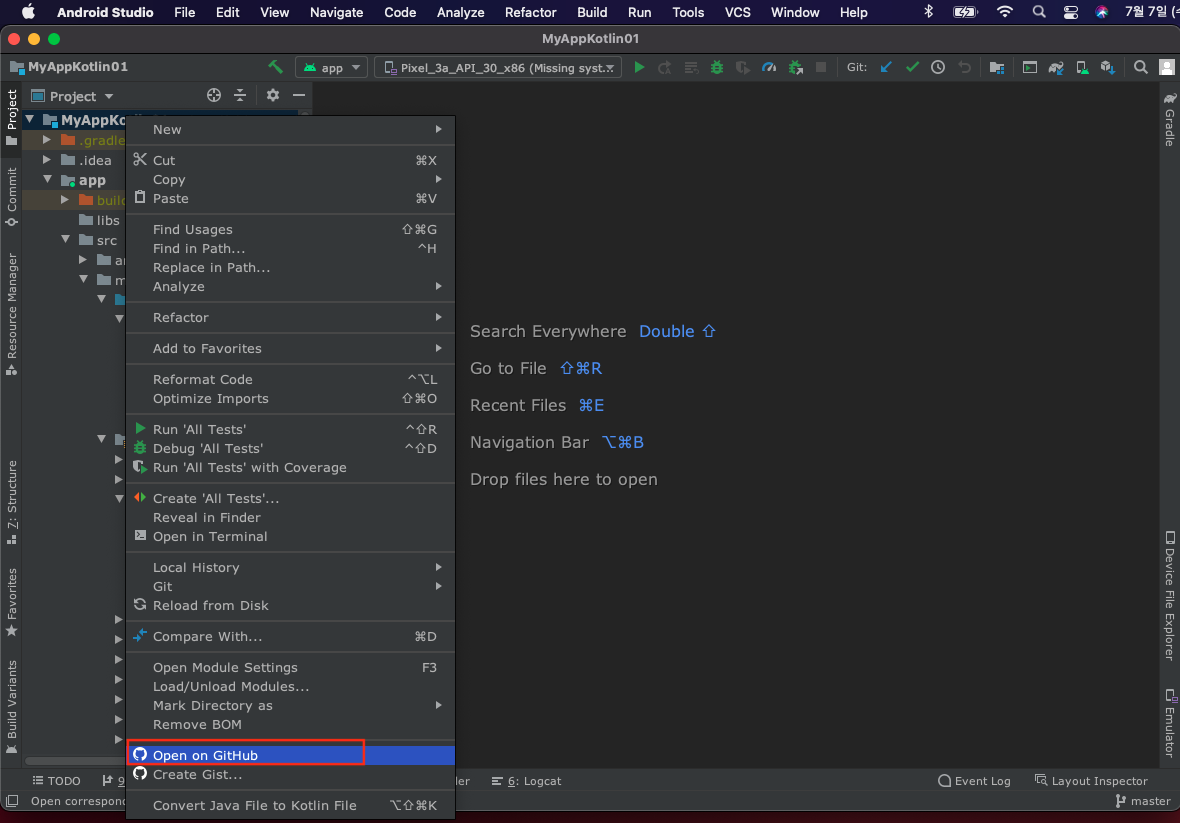1180x823 pixels.
Task: Select Reload from Disk
Action: tap(290, 606)
